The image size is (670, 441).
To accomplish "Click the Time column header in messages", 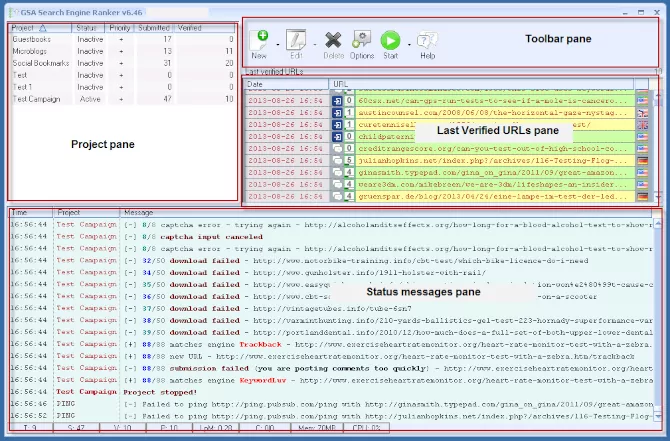I will pos(31,212).
